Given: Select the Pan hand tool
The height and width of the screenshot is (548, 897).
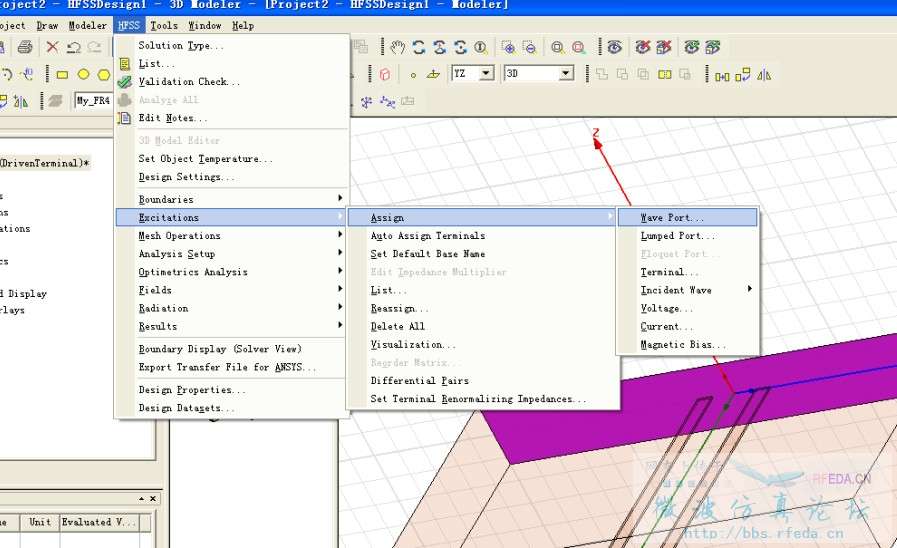Looking at the screenshot, I should coord(398,47).
